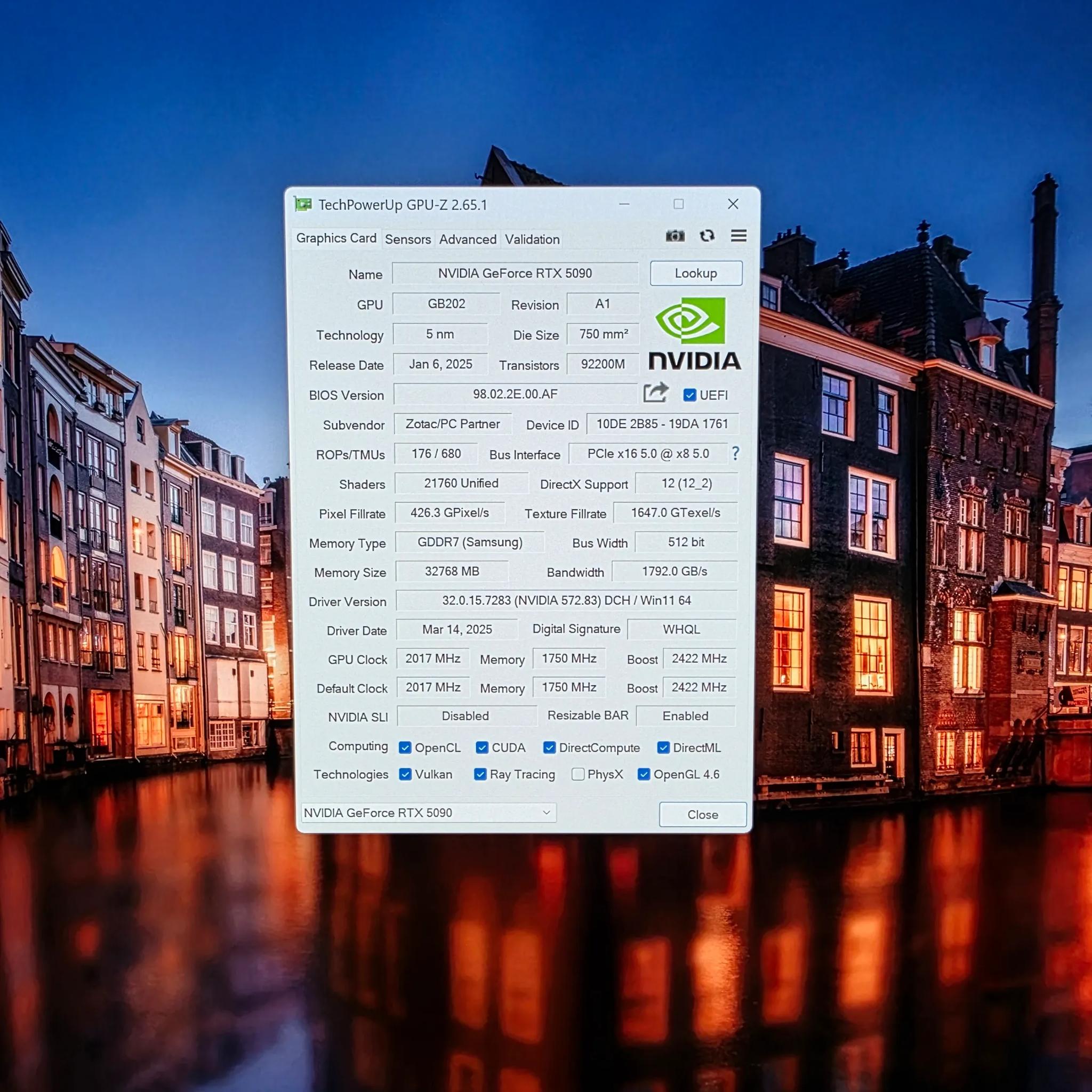Click the Lookup button
The image size is (1092, 1092).
pos(696,273)
